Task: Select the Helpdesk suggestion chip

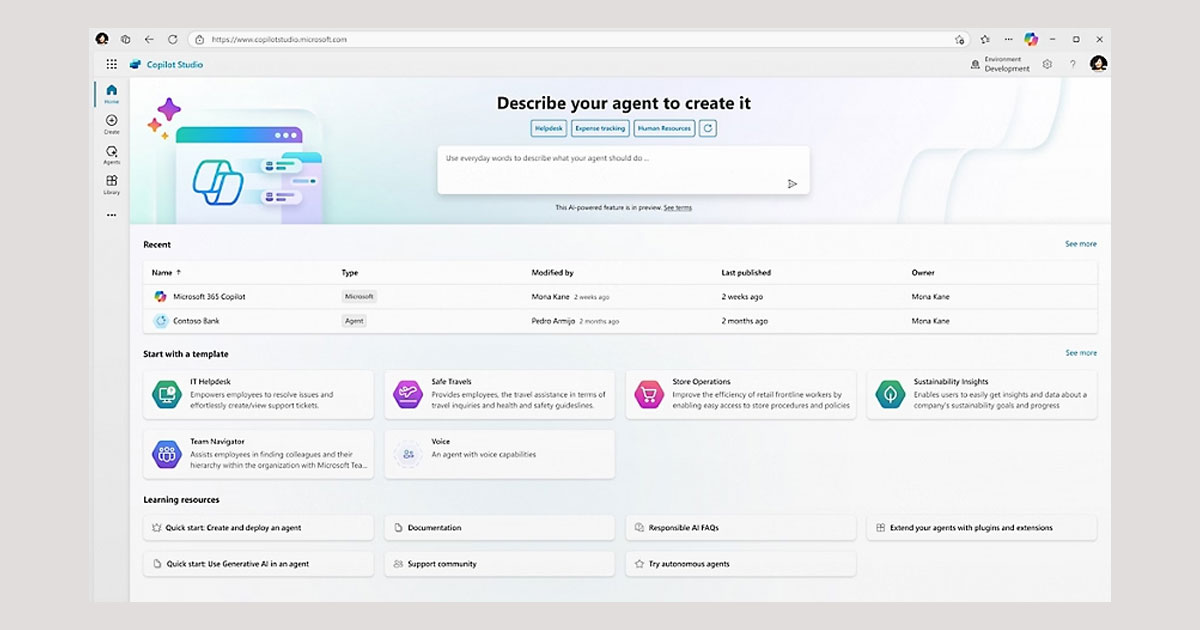Action: click(x=549, y=128)
